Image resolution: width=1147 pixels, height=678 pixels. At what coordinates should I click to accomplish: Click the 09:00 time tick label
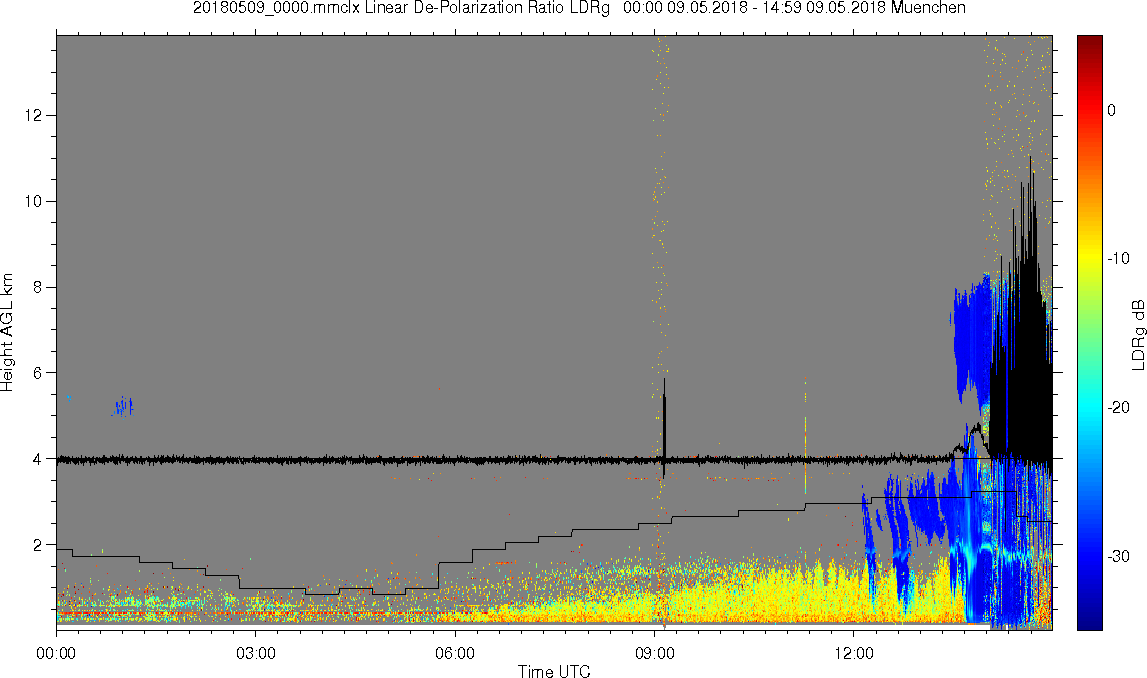tap(654, 653)
